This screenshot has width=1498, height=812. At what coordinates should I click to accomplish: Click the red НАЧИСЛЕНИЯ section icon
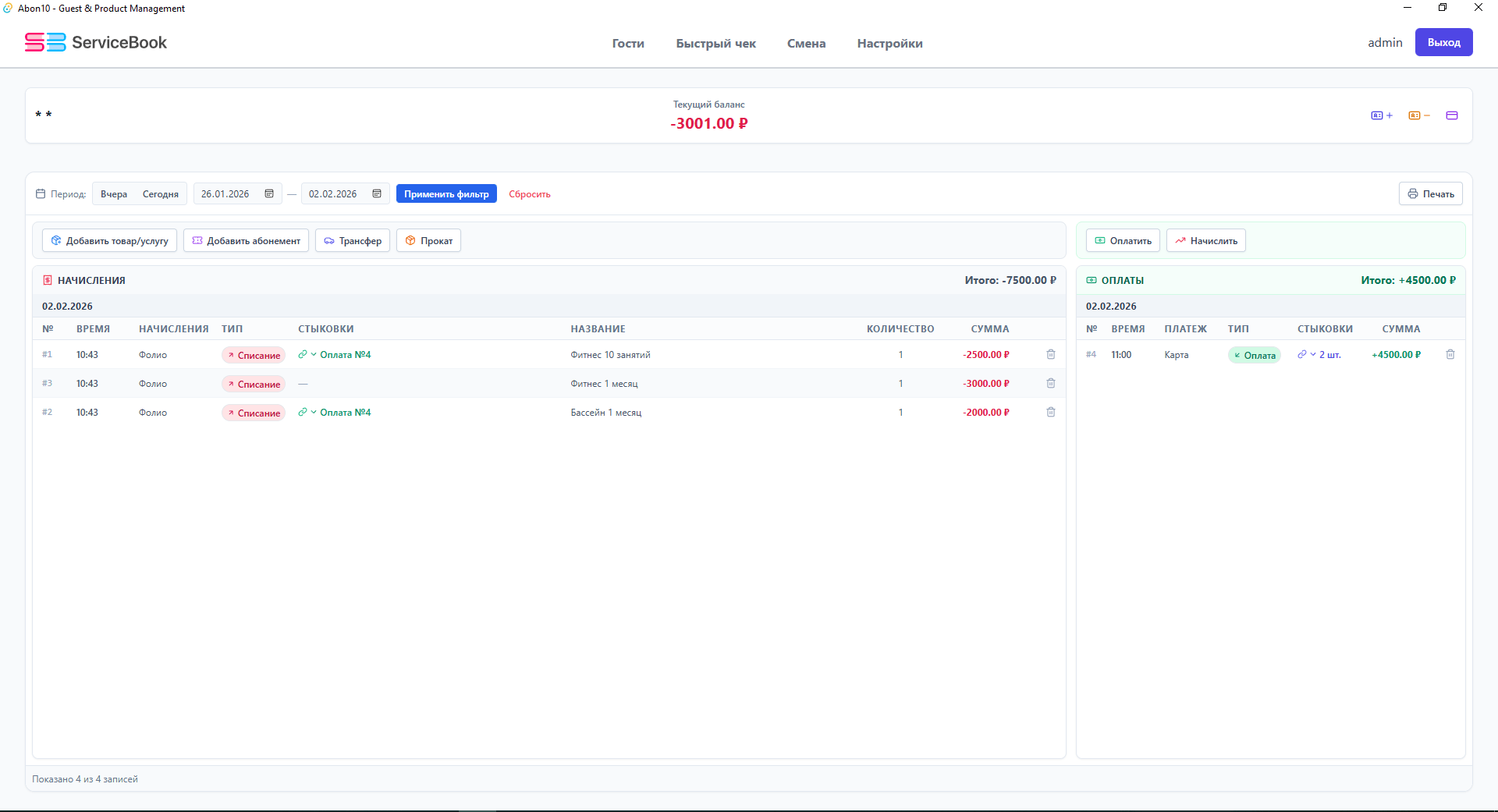[x=48, y=280]
